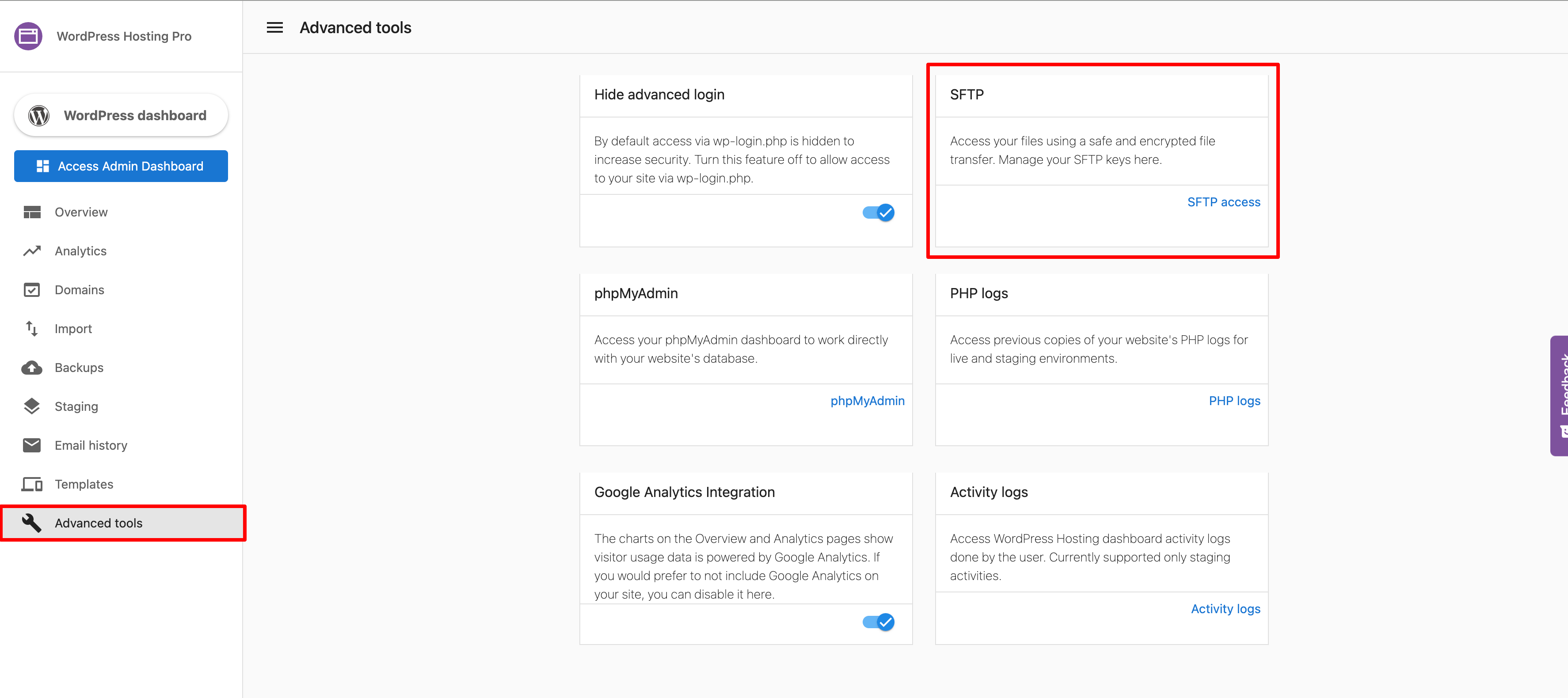Open the phpMyAdmin link

click(867, 400)
